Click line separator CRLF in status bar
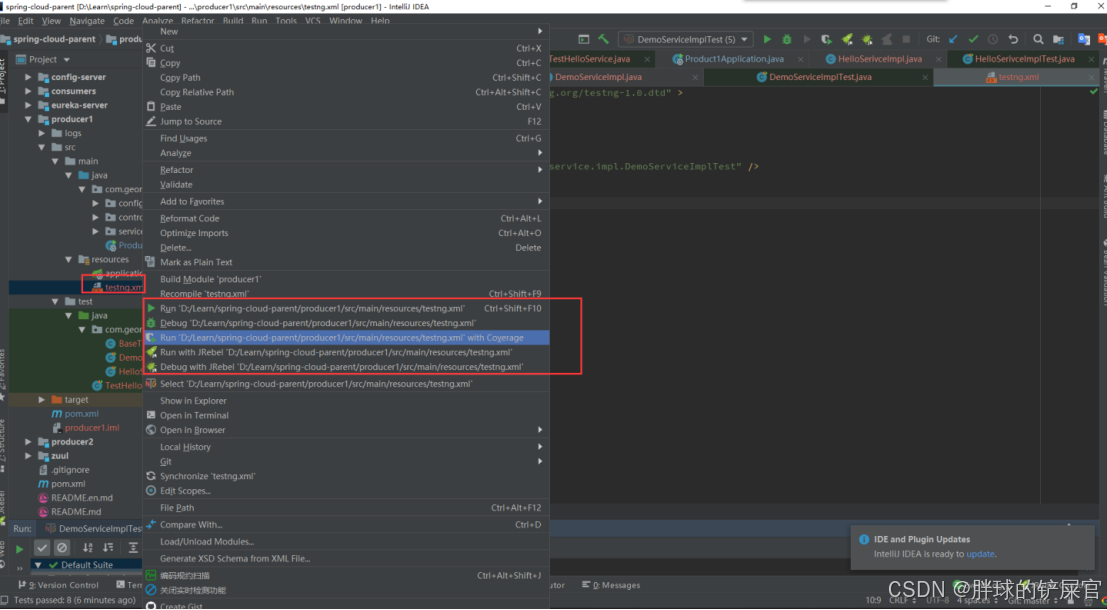The height and width of the screenshot is (610, 1107). (x=899, y=600)
